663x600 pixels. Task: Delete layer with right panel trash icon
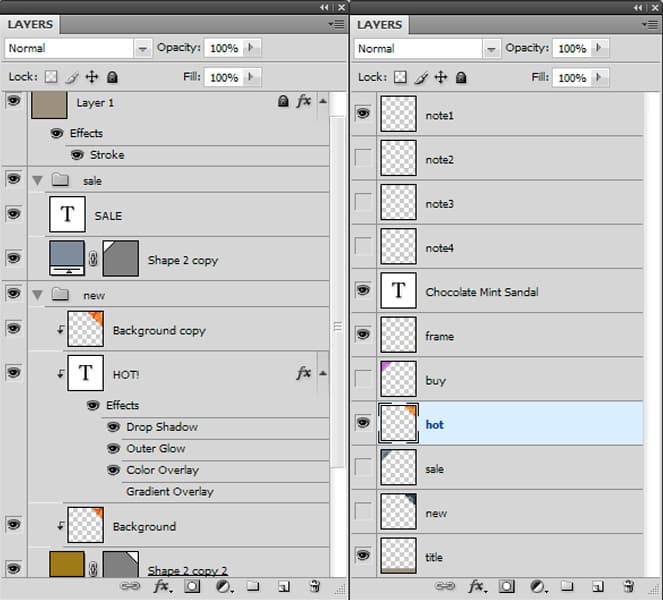click(x=629, y=586)
